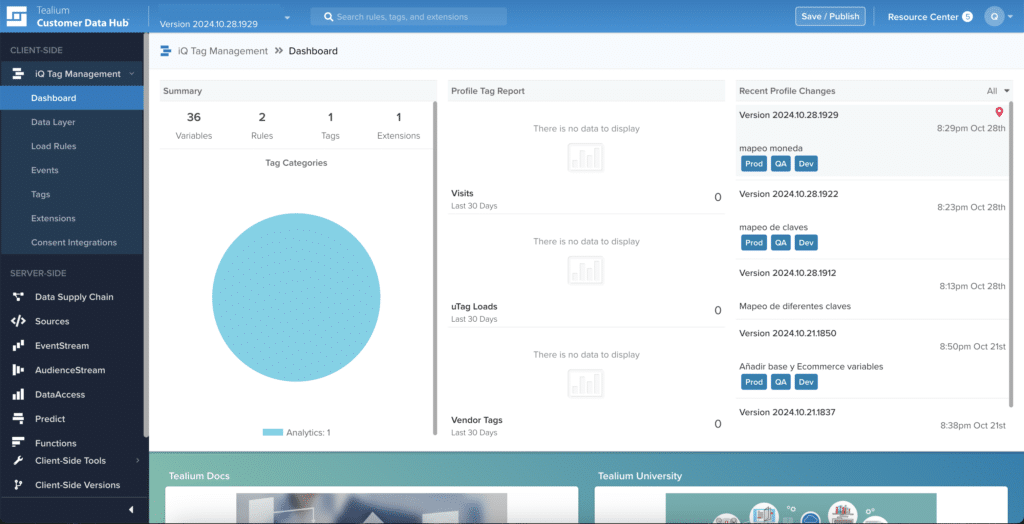The image size is (1024, 524).
Task: Click the Tag Categories pie chart
Action: click(x=296, y=297)
